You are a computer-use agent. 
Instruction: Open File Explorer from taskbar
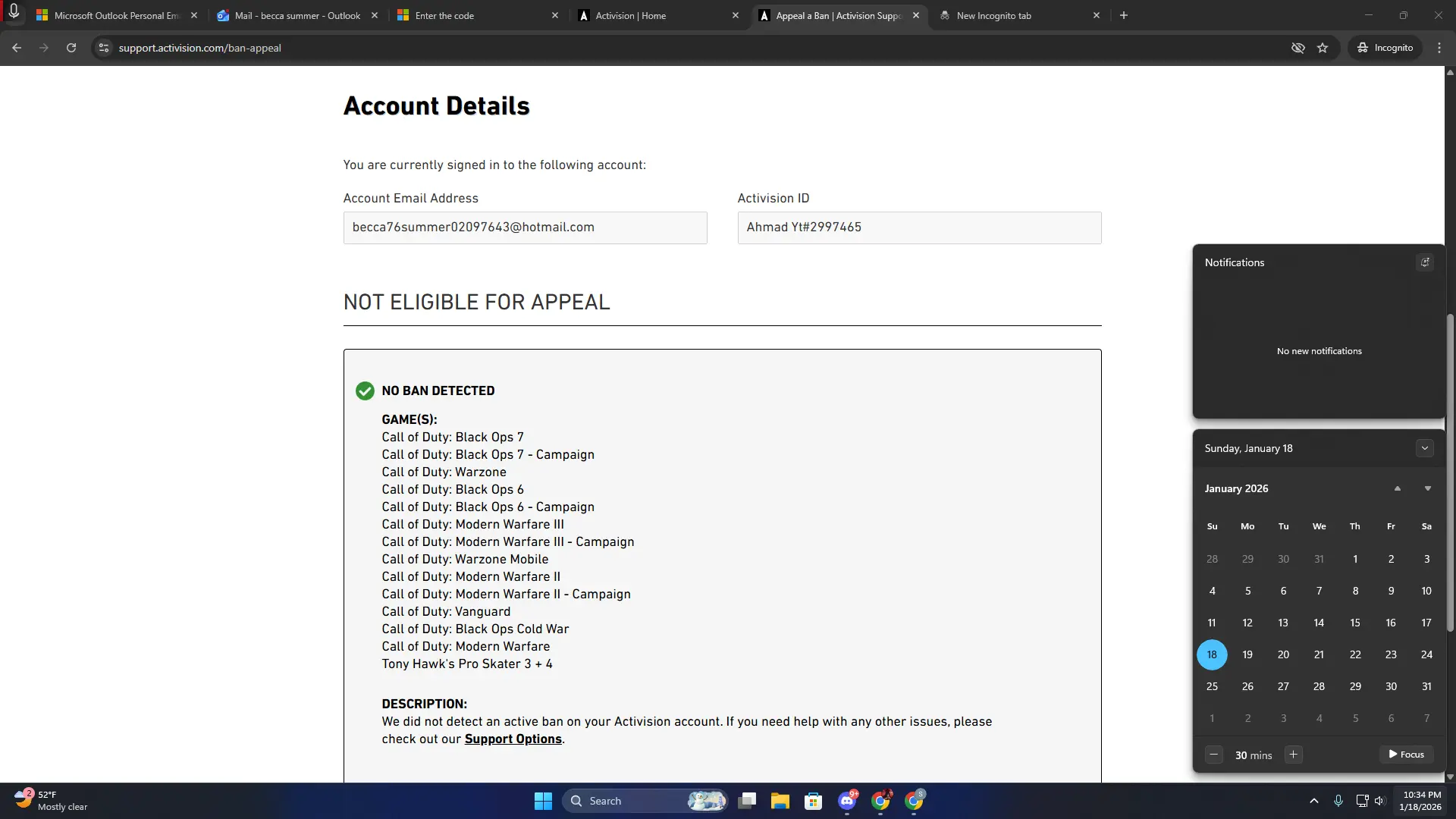coord(780,801)
